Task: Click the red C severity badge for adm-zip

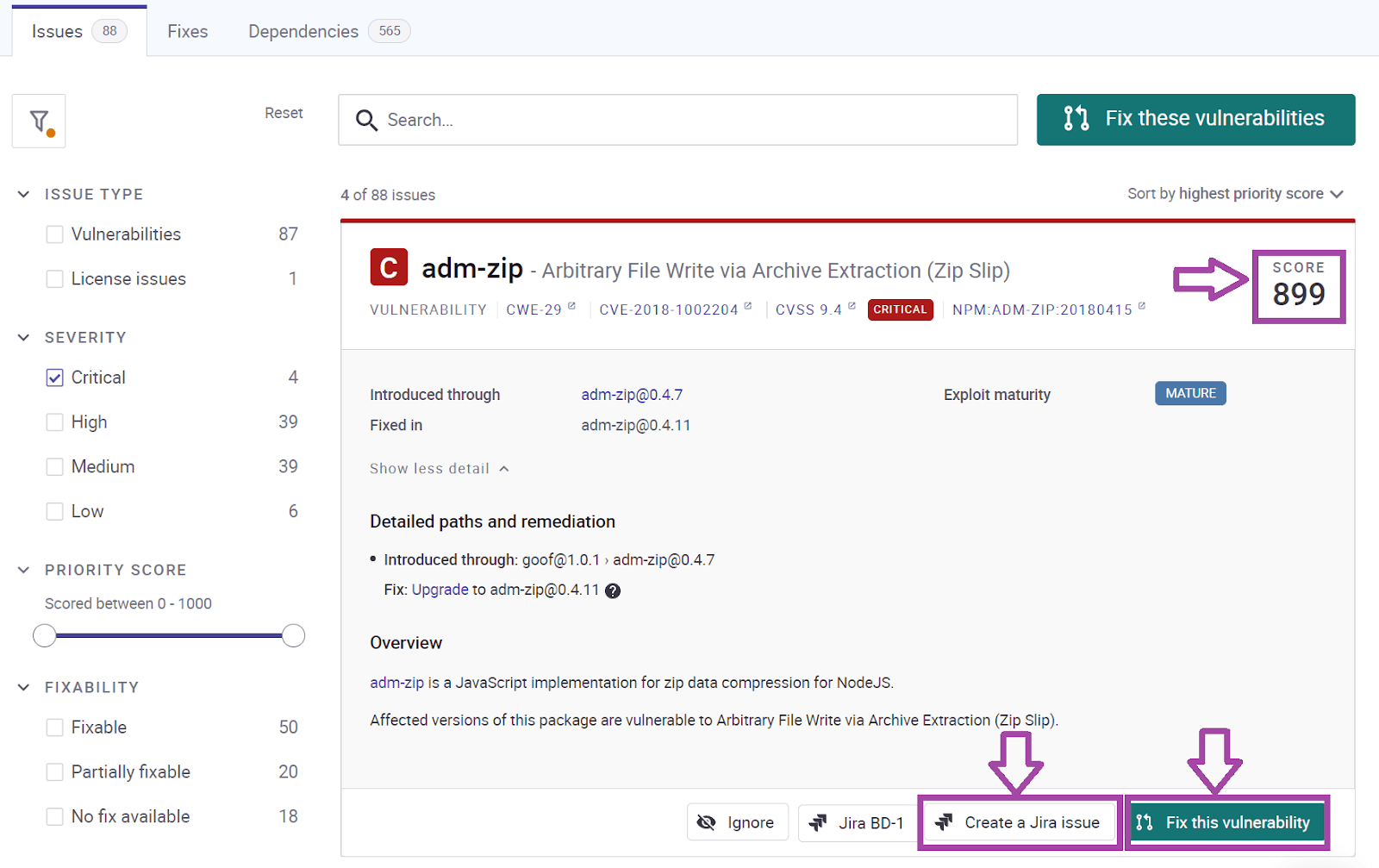Action: point(389,267)
